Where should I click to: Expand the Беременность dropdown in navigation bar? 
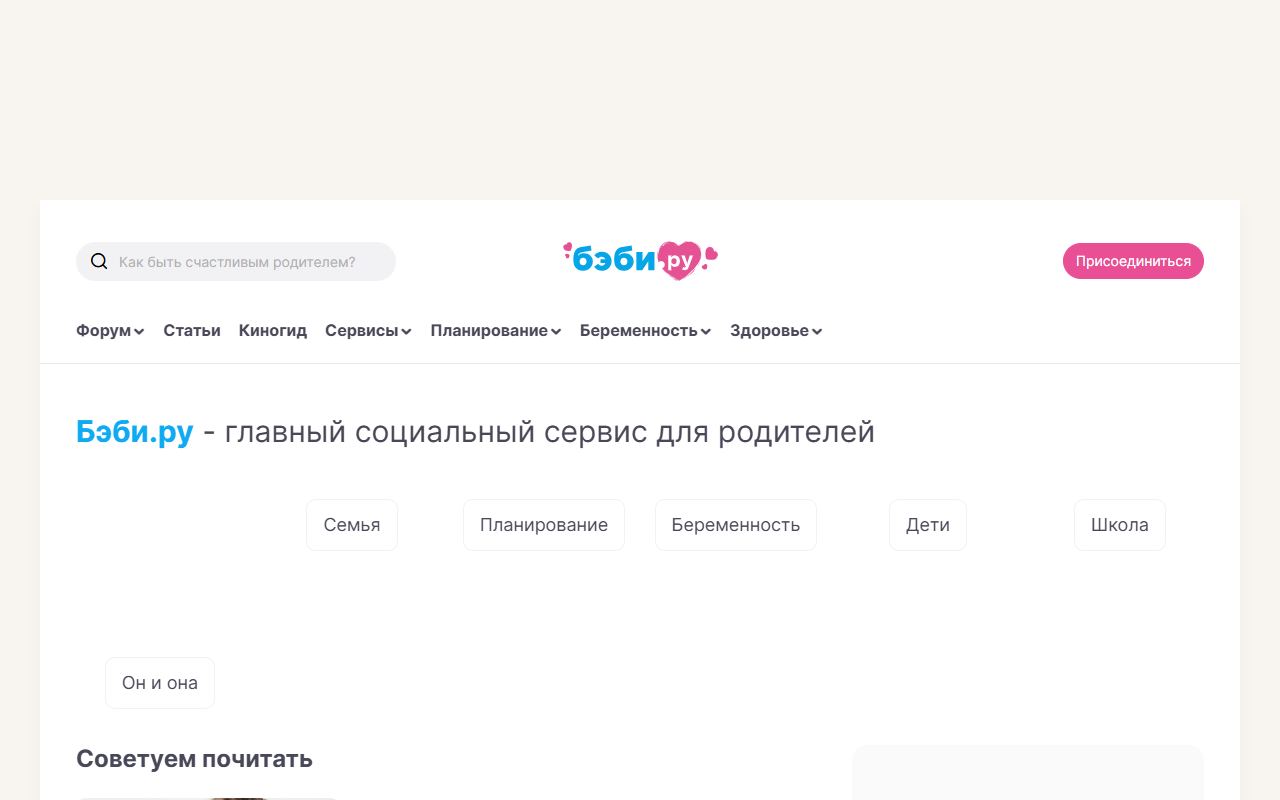(x=645, y=331)
